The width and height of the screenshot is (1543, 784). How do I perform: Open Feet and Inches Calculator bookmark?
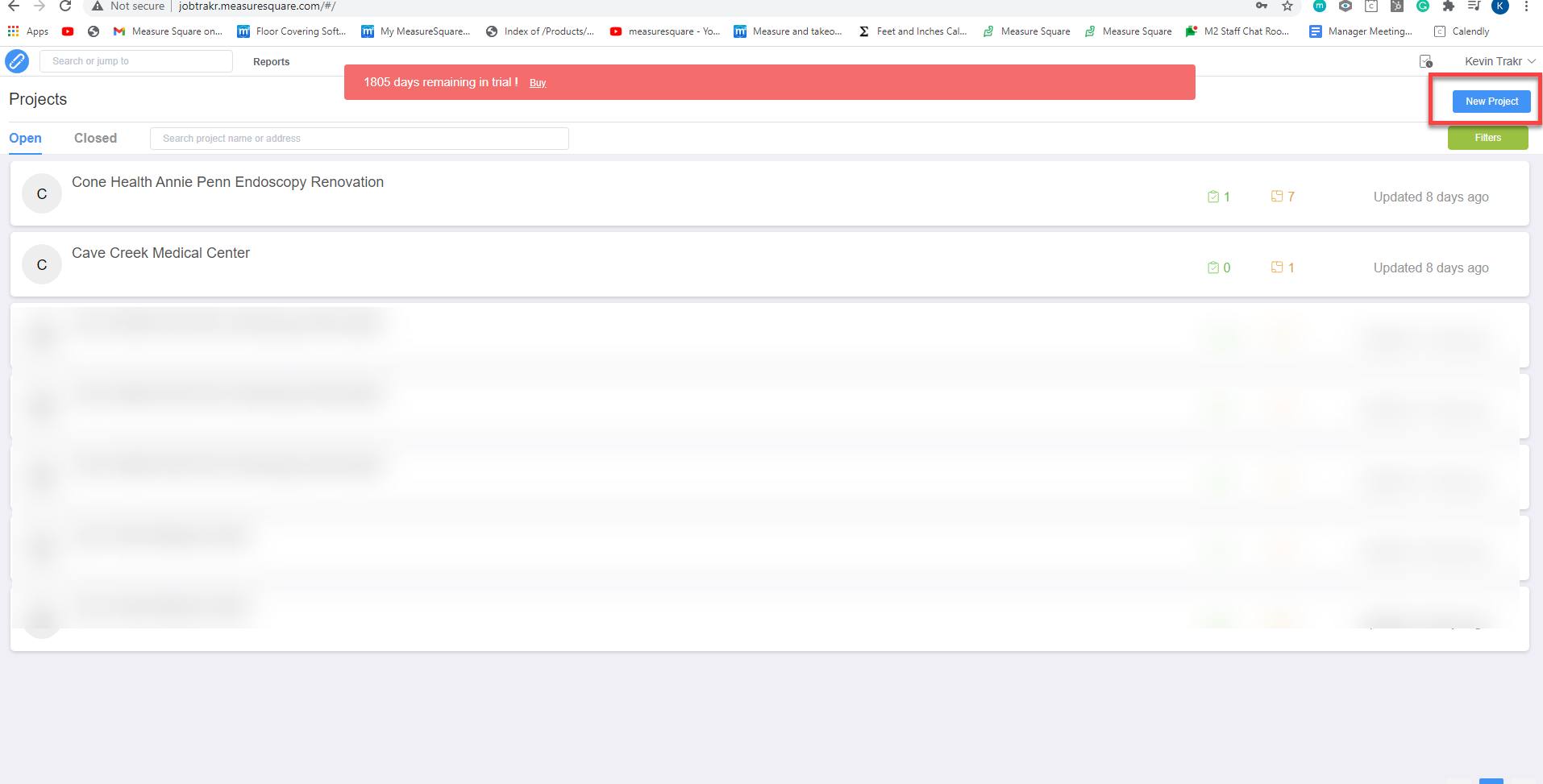coord(913,31)
